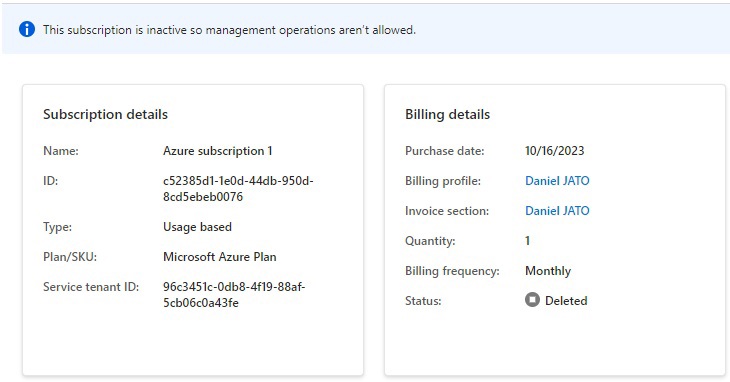Viewport: 730px width, 382px height.
Task: Select the quantity value 1
Action: point(527,241)
